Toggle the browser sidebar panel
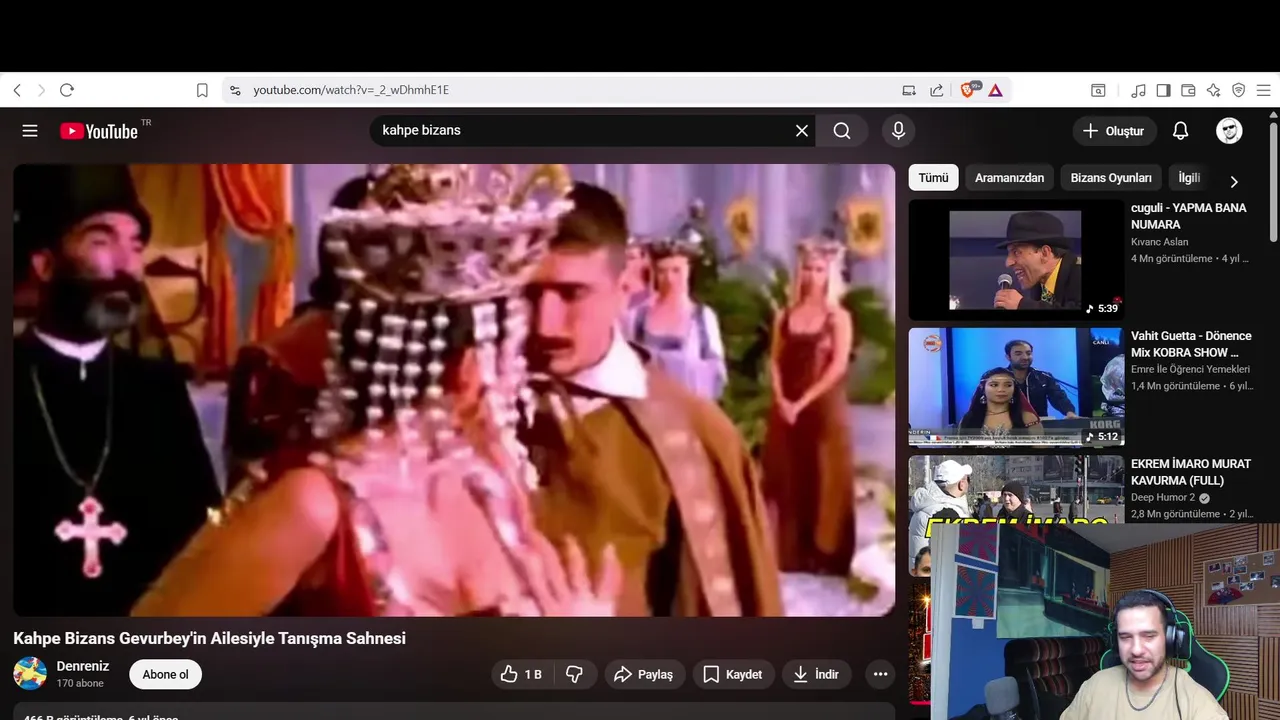Image resolution: width=1280 pixels, height=720 pixels. (1163, 90)
